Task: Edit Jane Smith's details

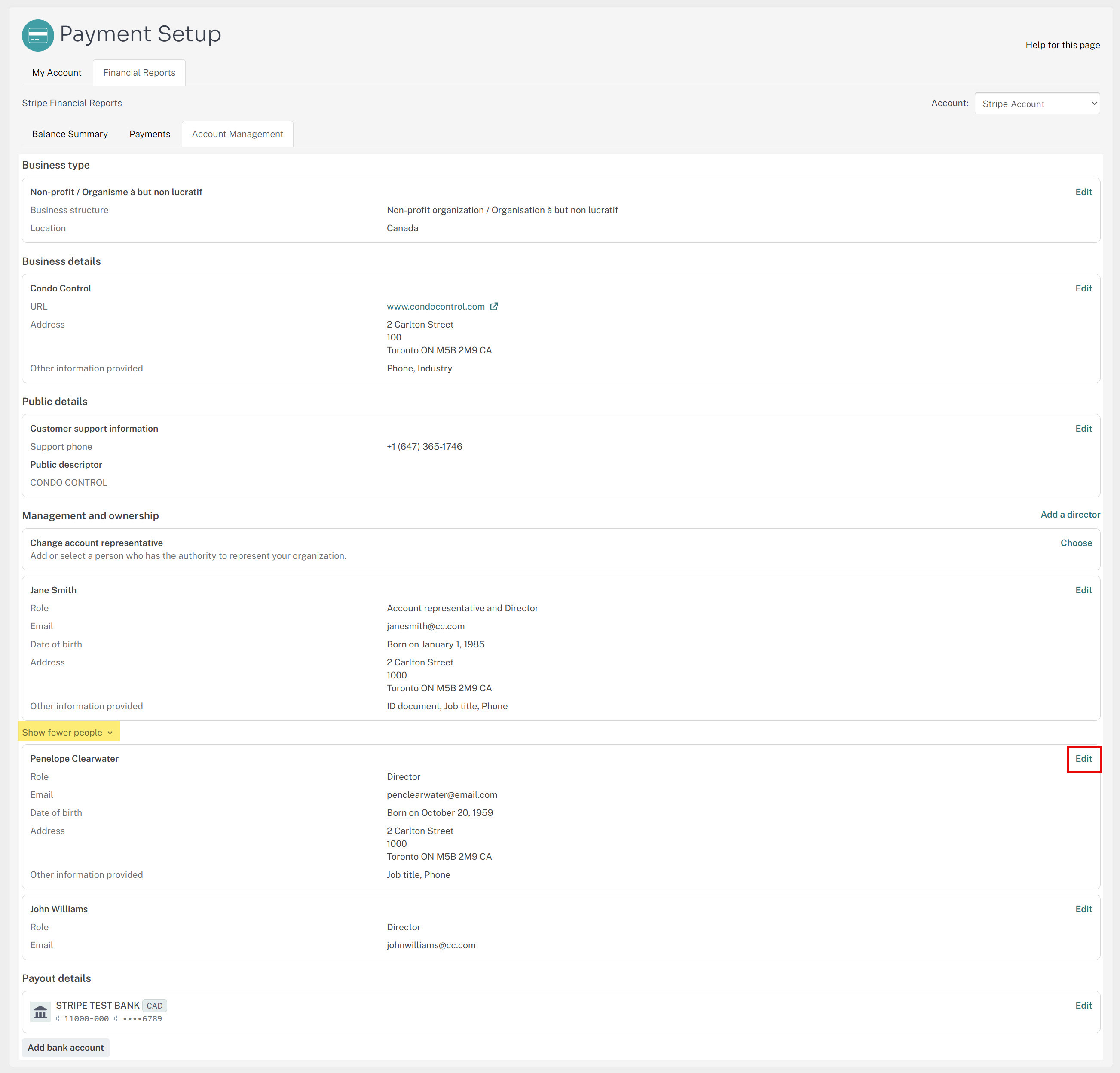Action: [1083, 590]
